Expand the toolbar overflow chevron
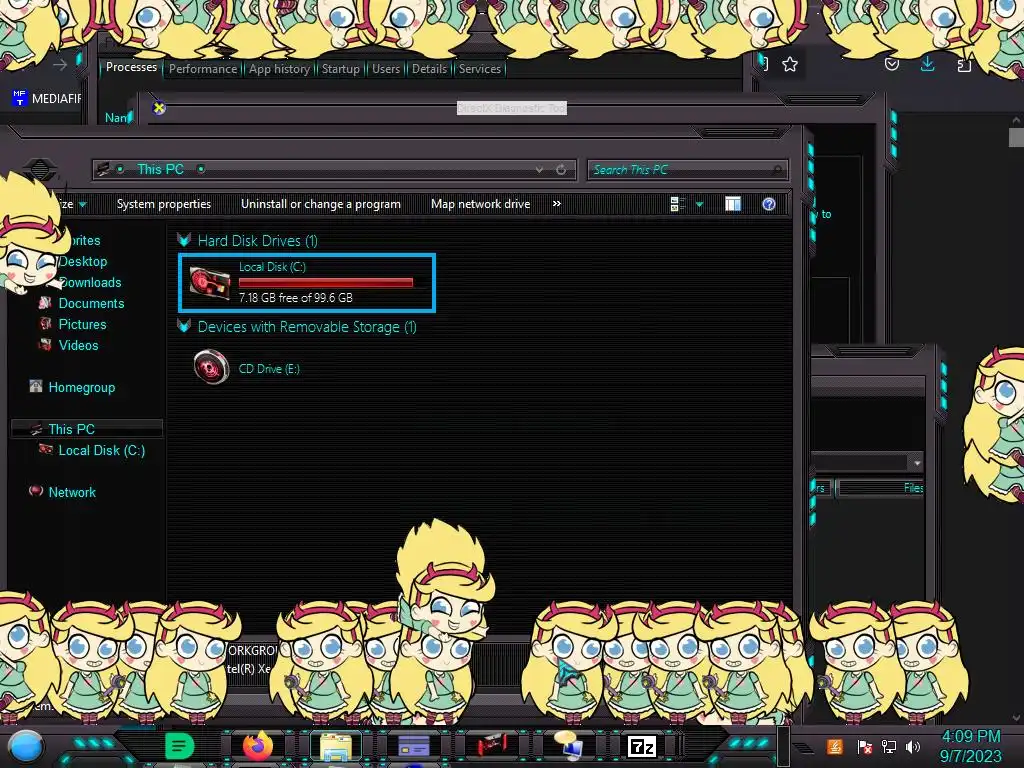The image size is (1024, 768). (556, 204)
